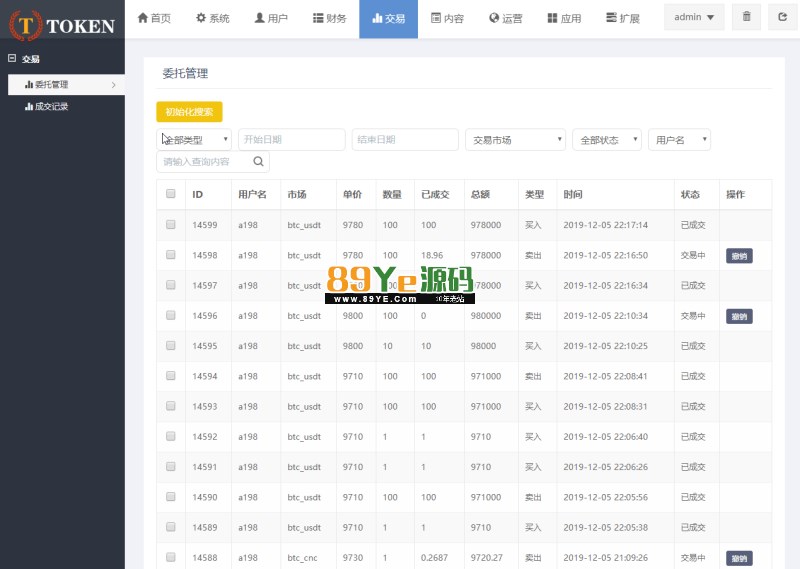Check the box for order 14593
Image resolution: width=800 pixels, height=569 pixels.
(171, 406)
